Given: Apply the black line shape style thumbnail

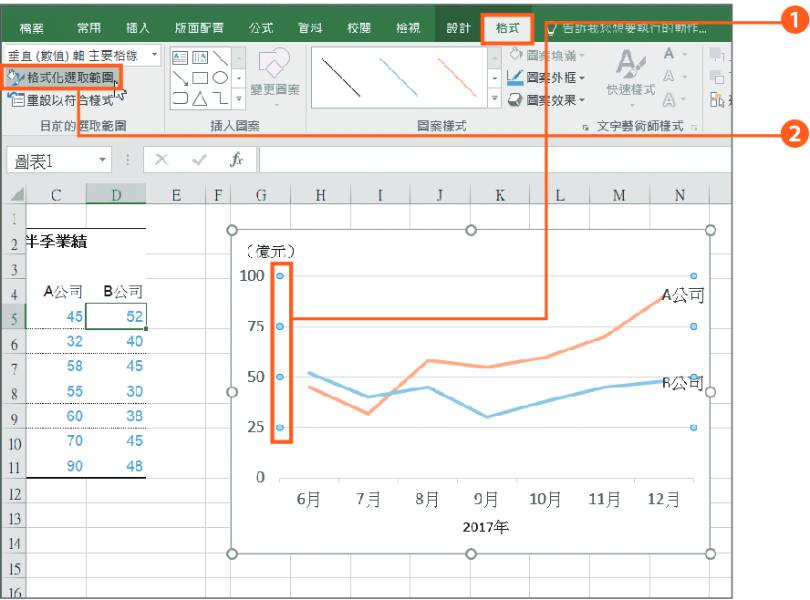Looking at the screenshot, I should [341, 77].
